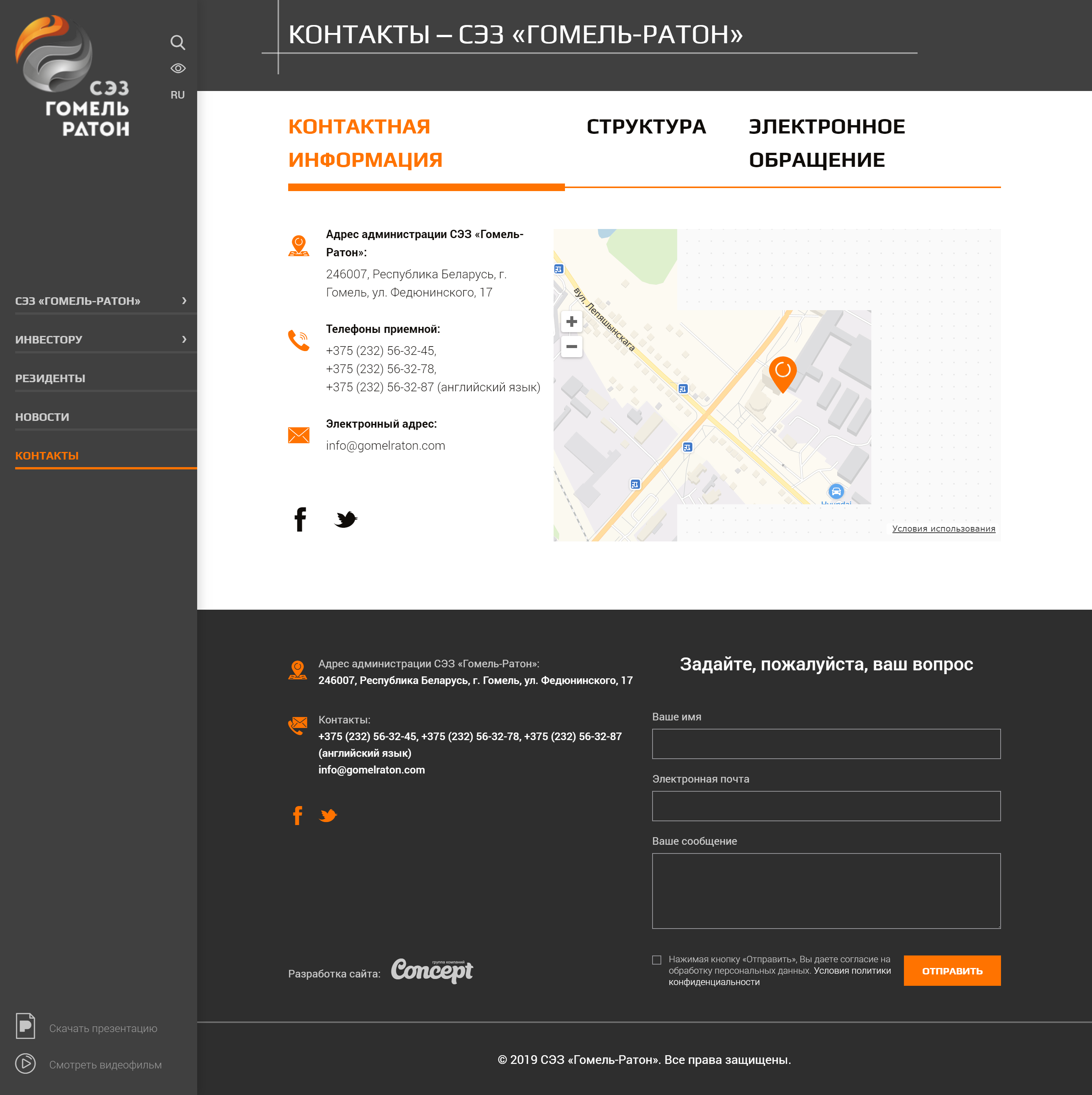Click the bus stop icon lowest on the map

635,484
